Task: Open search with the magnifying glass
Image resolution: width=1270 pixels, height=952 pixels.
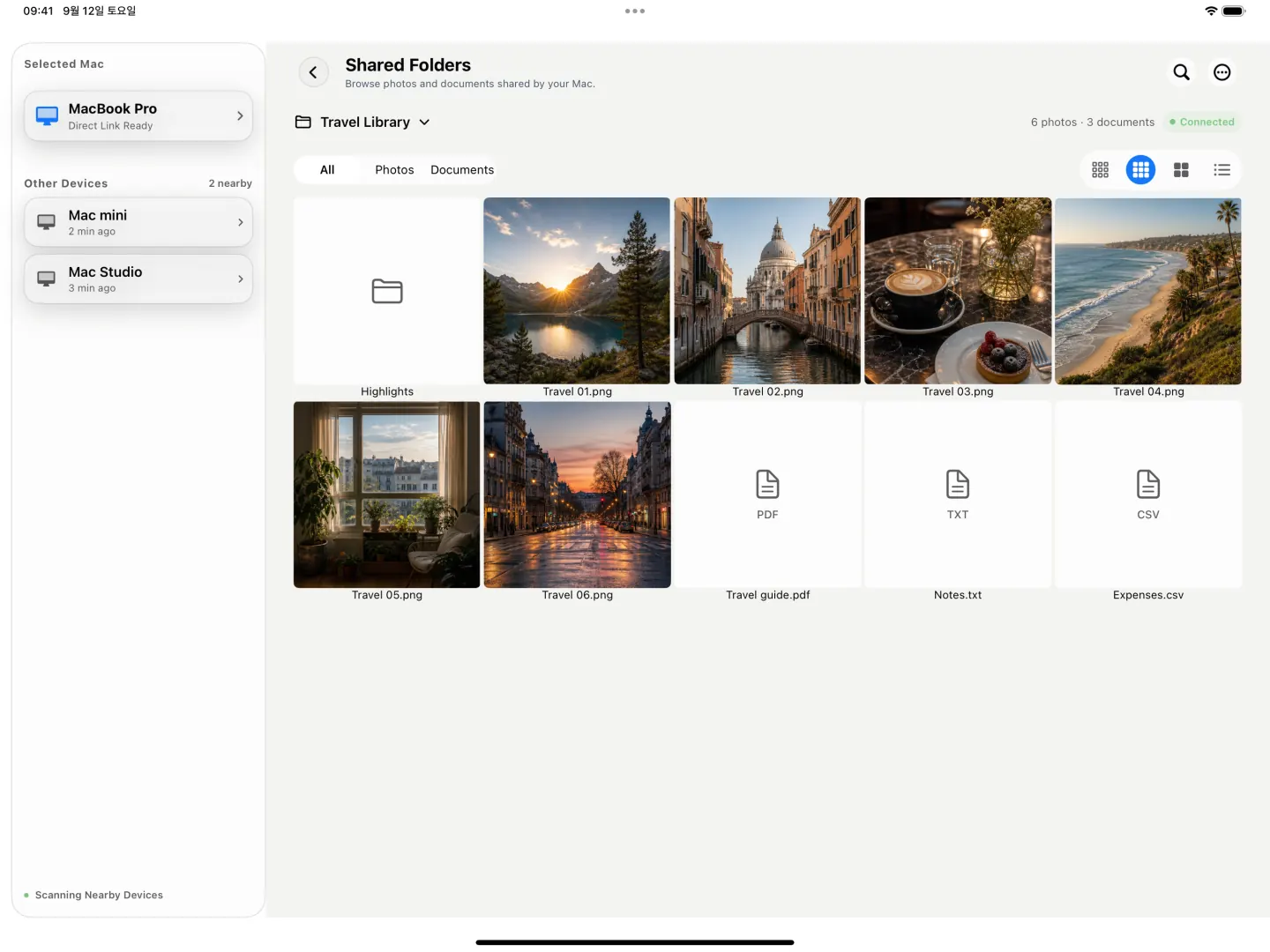Action: click(1182, 72)
